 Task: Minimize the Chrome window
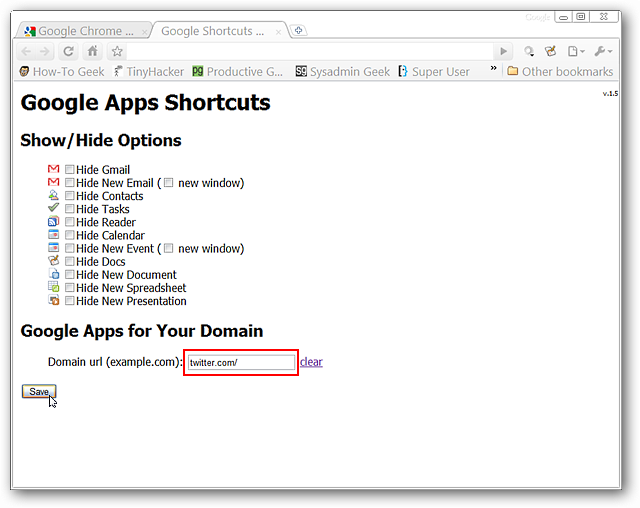tap(563, 17)
